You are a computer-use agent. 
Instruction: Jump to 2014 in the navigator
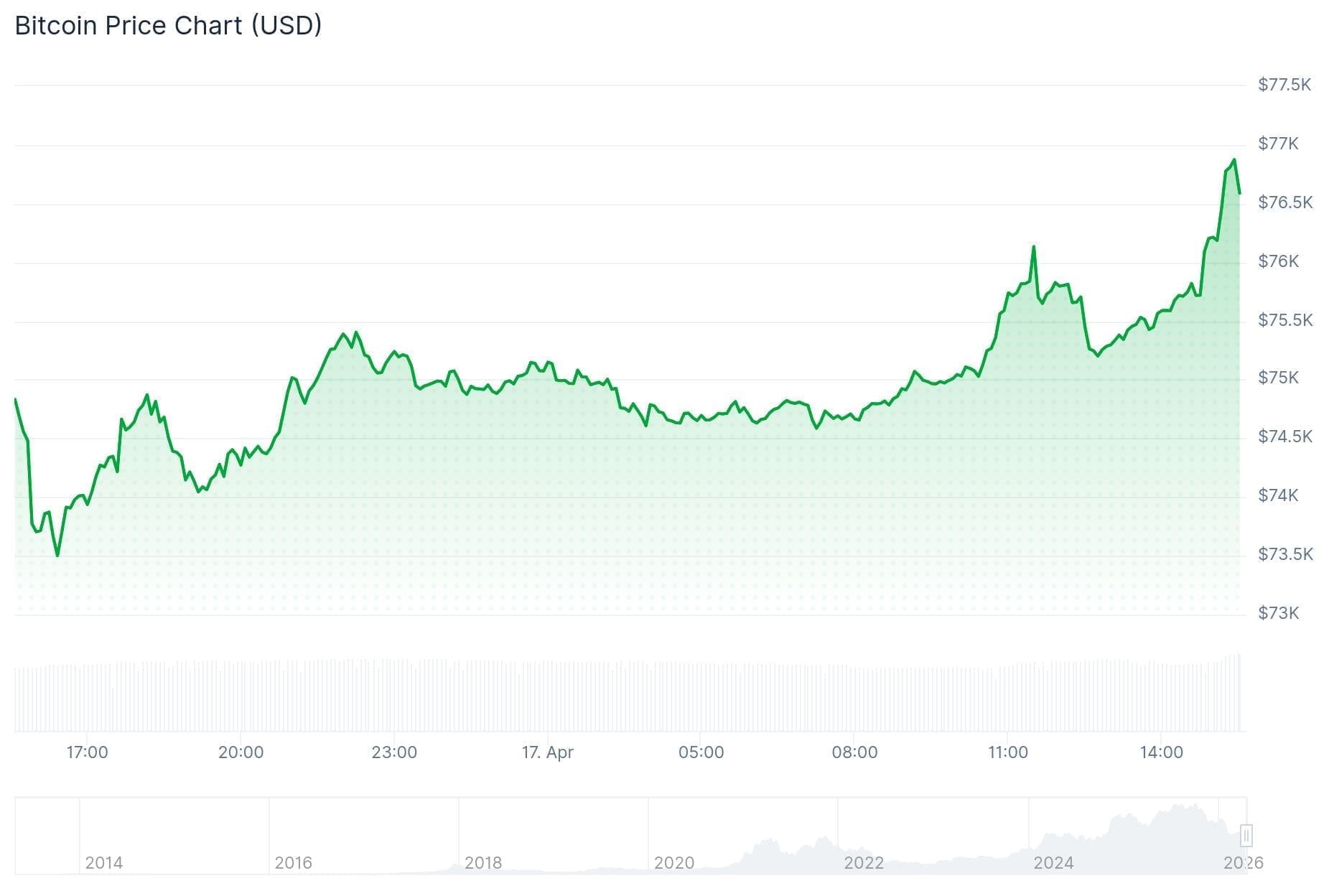(x=103, y=863)
